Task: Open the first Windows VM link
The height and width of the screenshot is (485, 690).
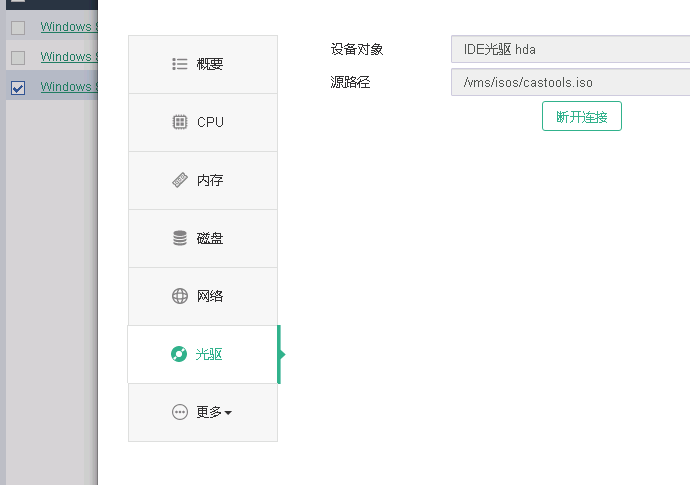Action: [x=68, y=27]
